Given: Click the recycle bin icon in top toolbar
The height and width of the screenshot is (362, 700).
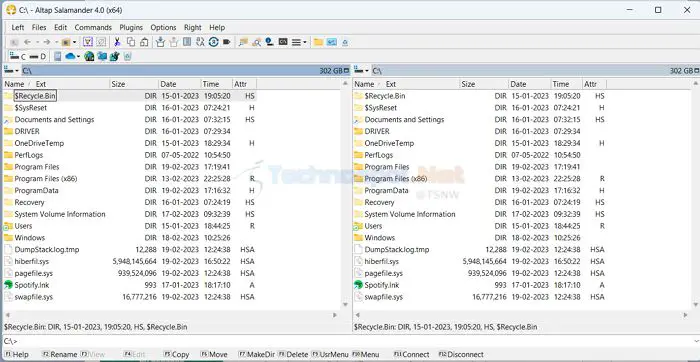Looking at the screenshot, I should click(345, 42).
